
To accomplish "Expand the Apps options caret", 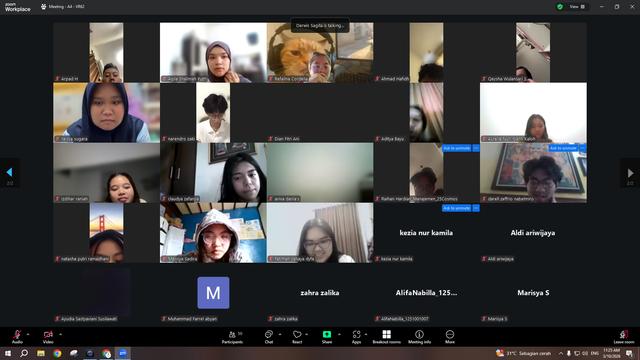I will (366, 334).
